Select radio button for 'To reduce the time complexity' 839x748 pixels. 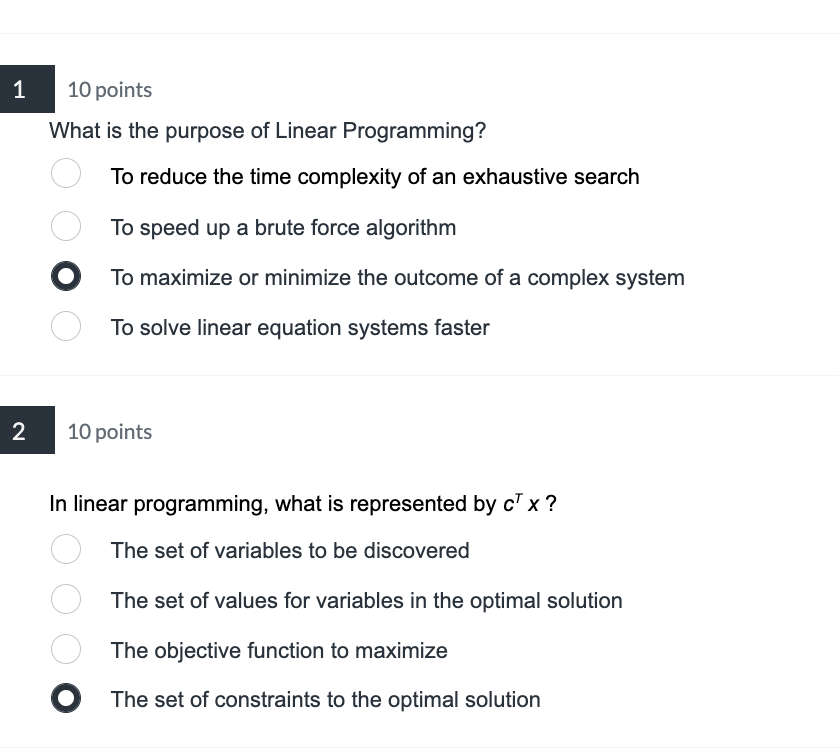[66, 173]
